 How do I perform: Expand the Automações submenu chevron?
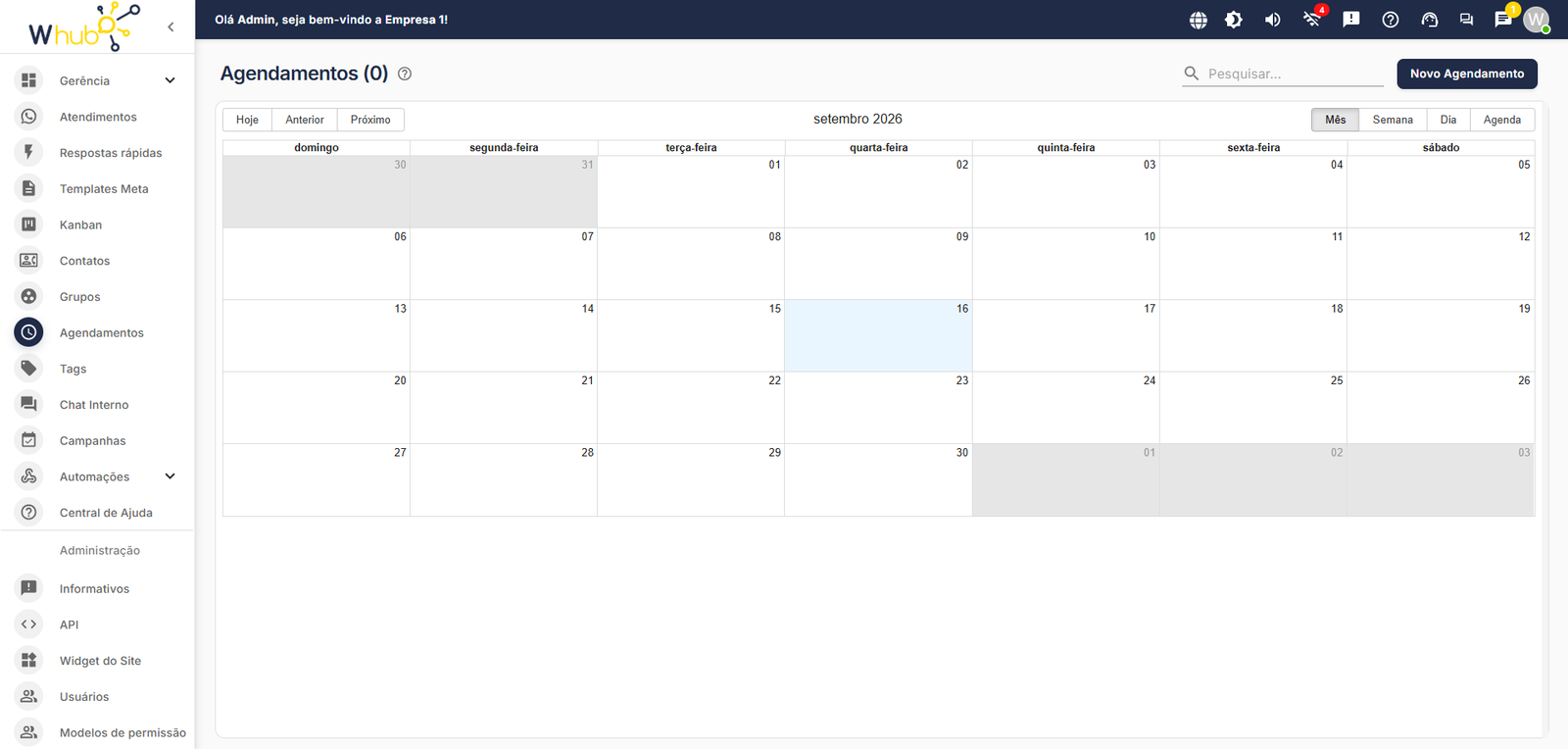click(170, 476)
